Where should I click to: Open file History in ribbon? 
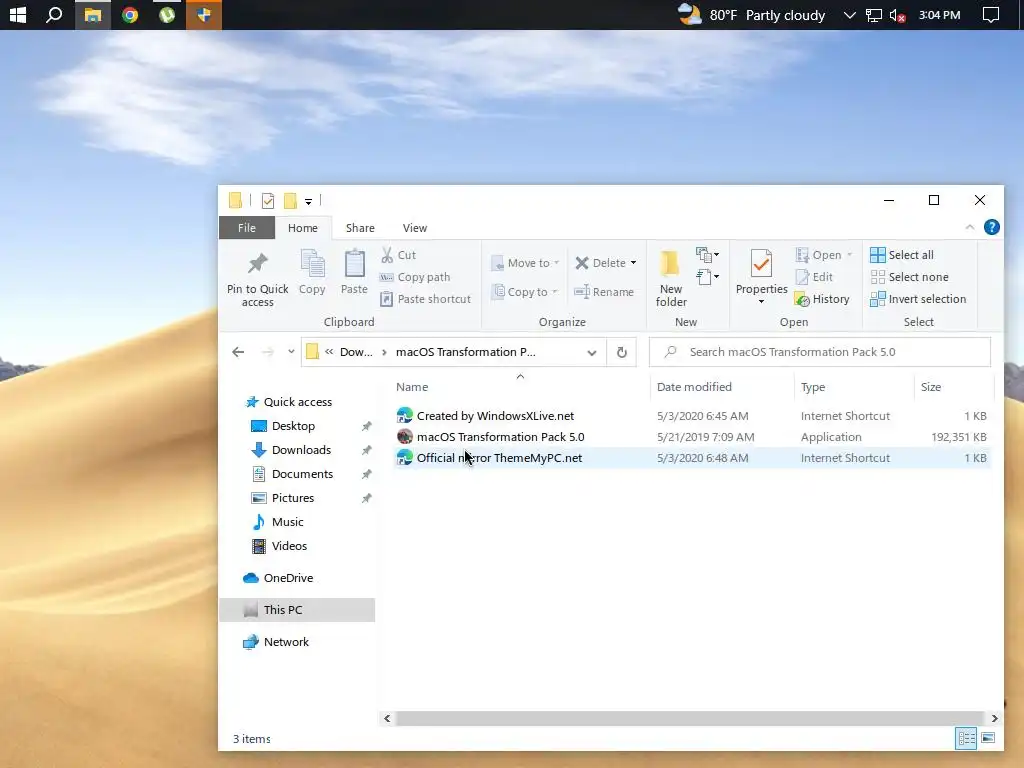point(822,299)
